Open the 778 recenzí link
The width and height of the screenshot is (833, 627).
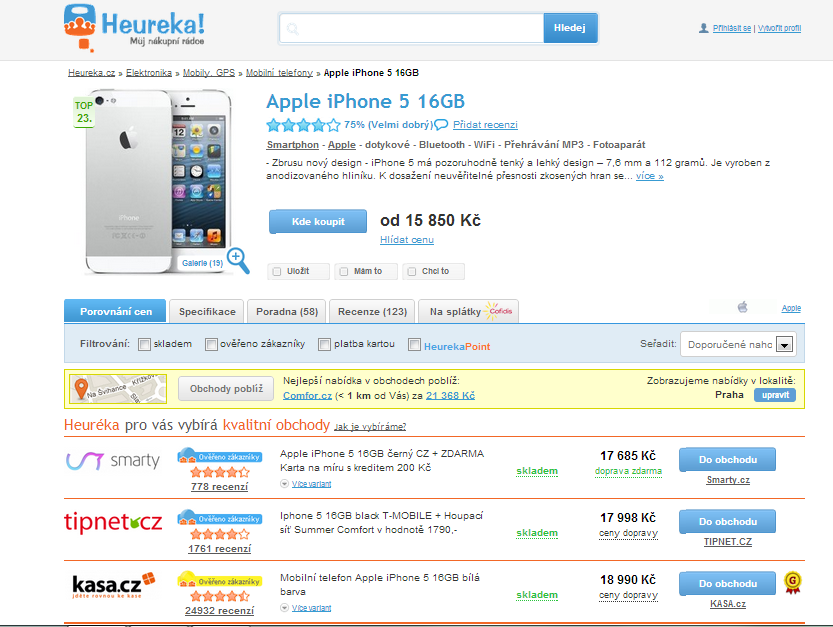point(219,487)
